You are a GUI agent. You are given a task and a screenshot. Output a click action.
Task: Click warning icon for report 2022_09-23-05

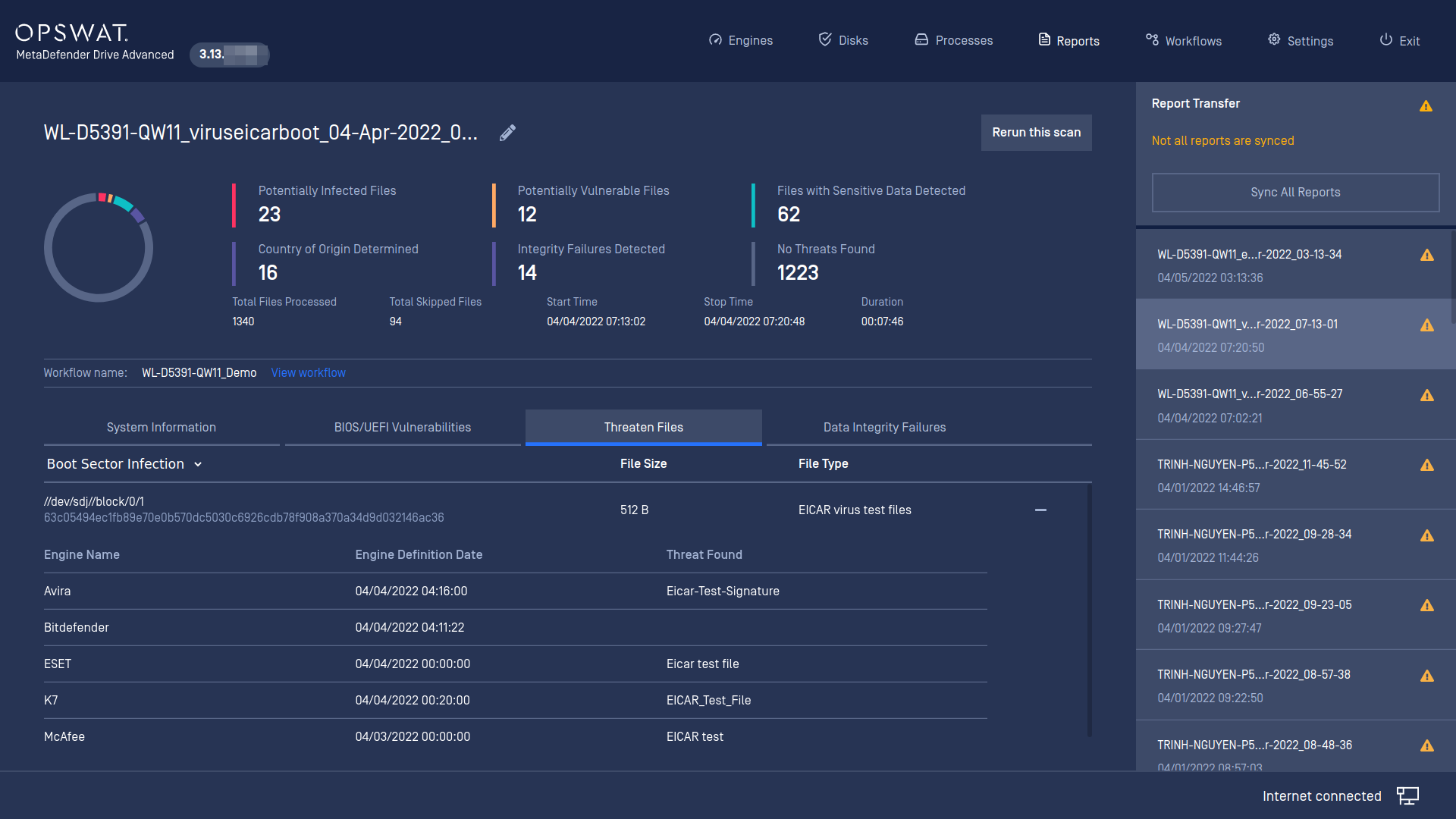pyautogui.click(x=1427, y=606)
